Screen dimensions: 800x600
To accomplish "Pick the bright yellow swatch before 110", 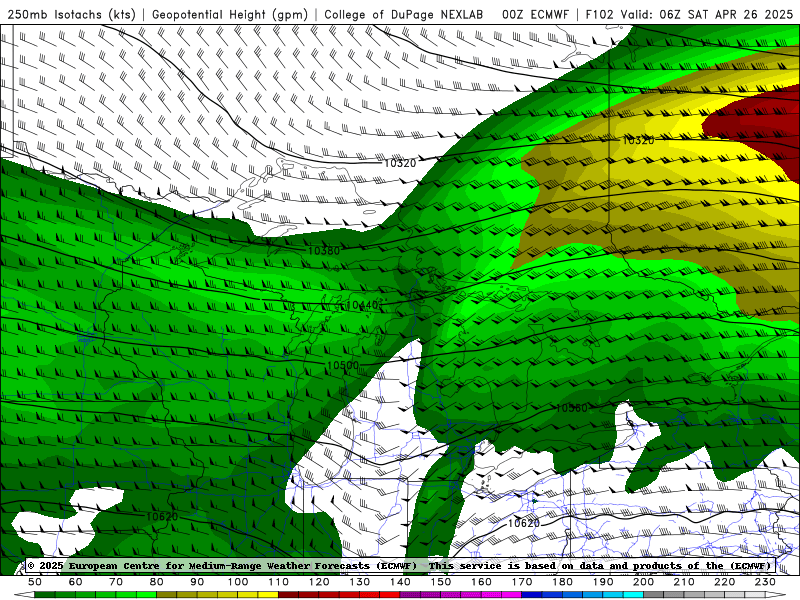I will (x=268, y=595).
